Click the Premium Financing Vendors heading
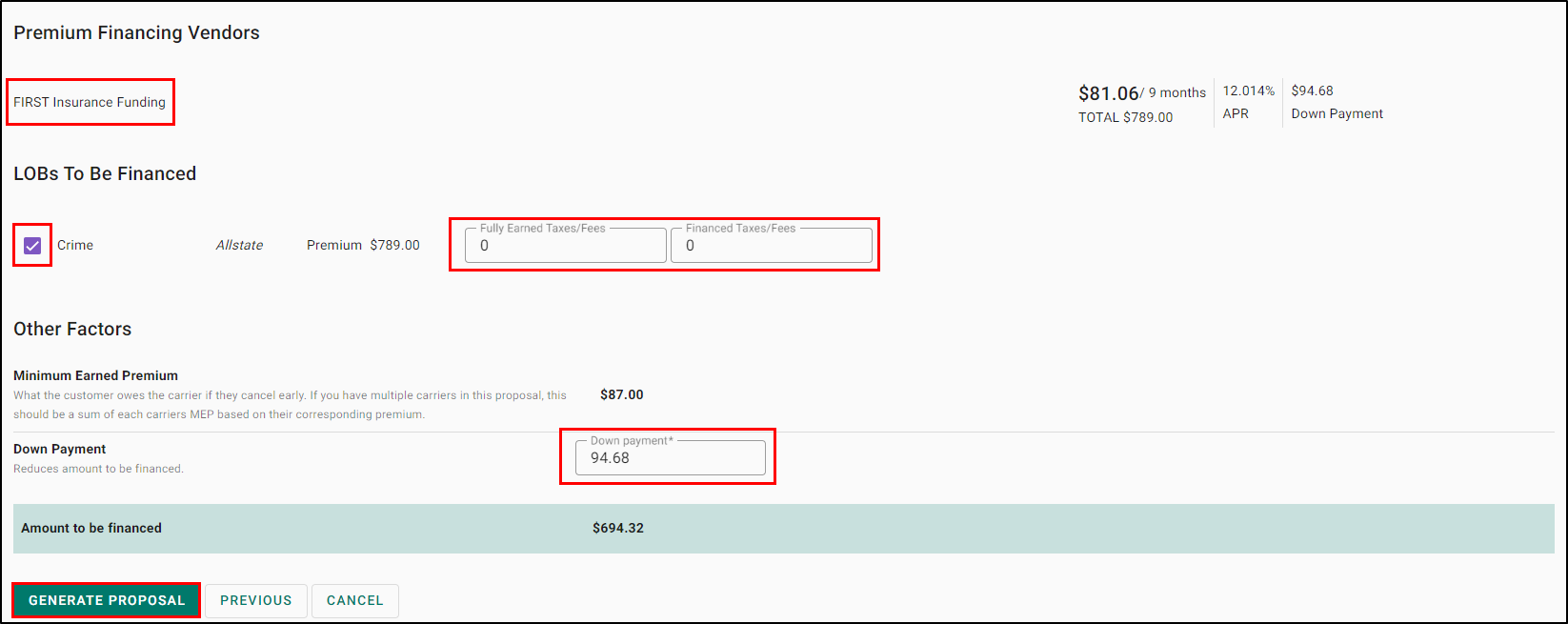 click(x=136, y=32)
